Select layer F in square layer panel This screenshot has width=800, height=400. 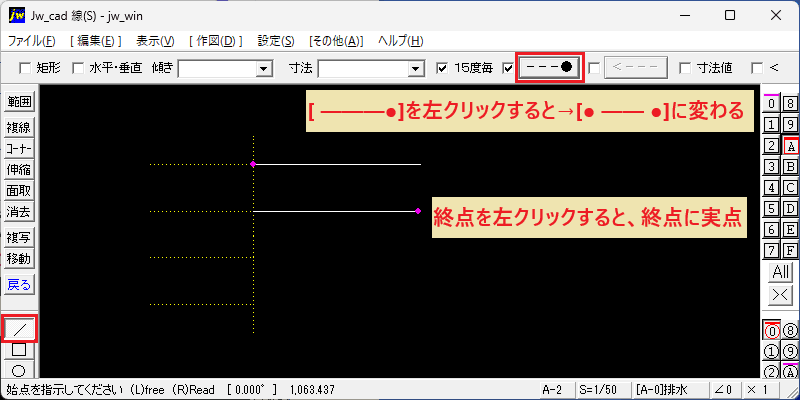(790, 251)
